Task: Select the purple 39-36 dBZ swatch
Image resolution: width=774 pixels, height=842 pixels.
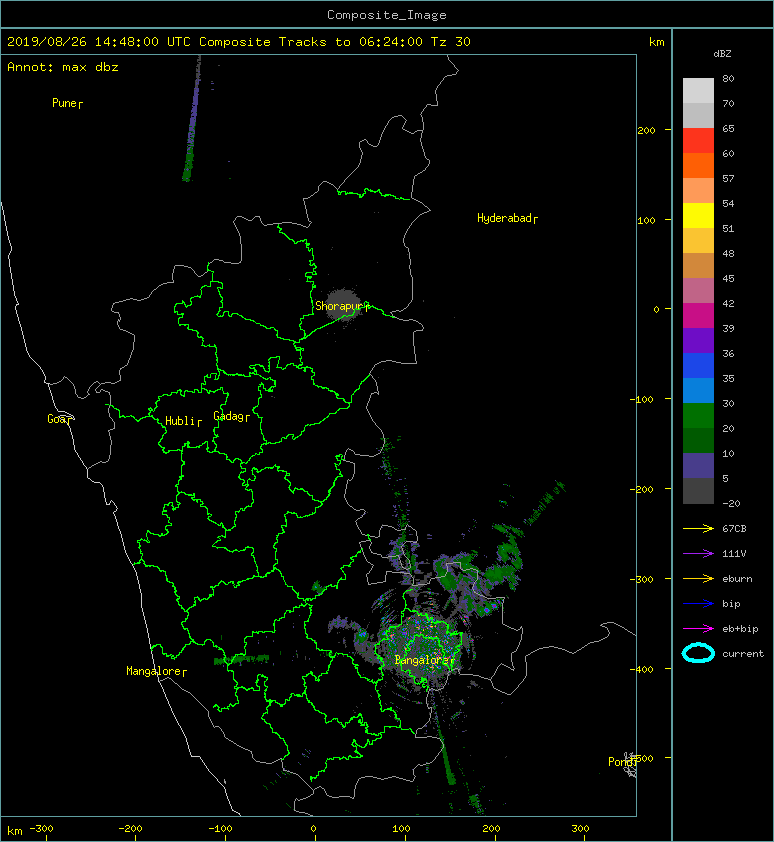Action: (698, 340)
